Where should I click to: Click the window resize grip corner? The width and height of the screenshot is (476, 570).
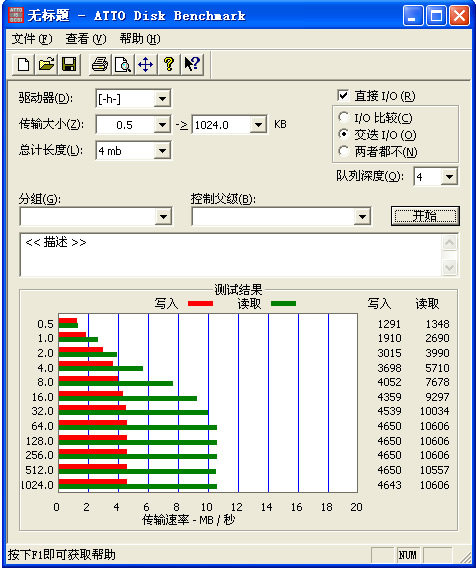(x=465, y=557)
